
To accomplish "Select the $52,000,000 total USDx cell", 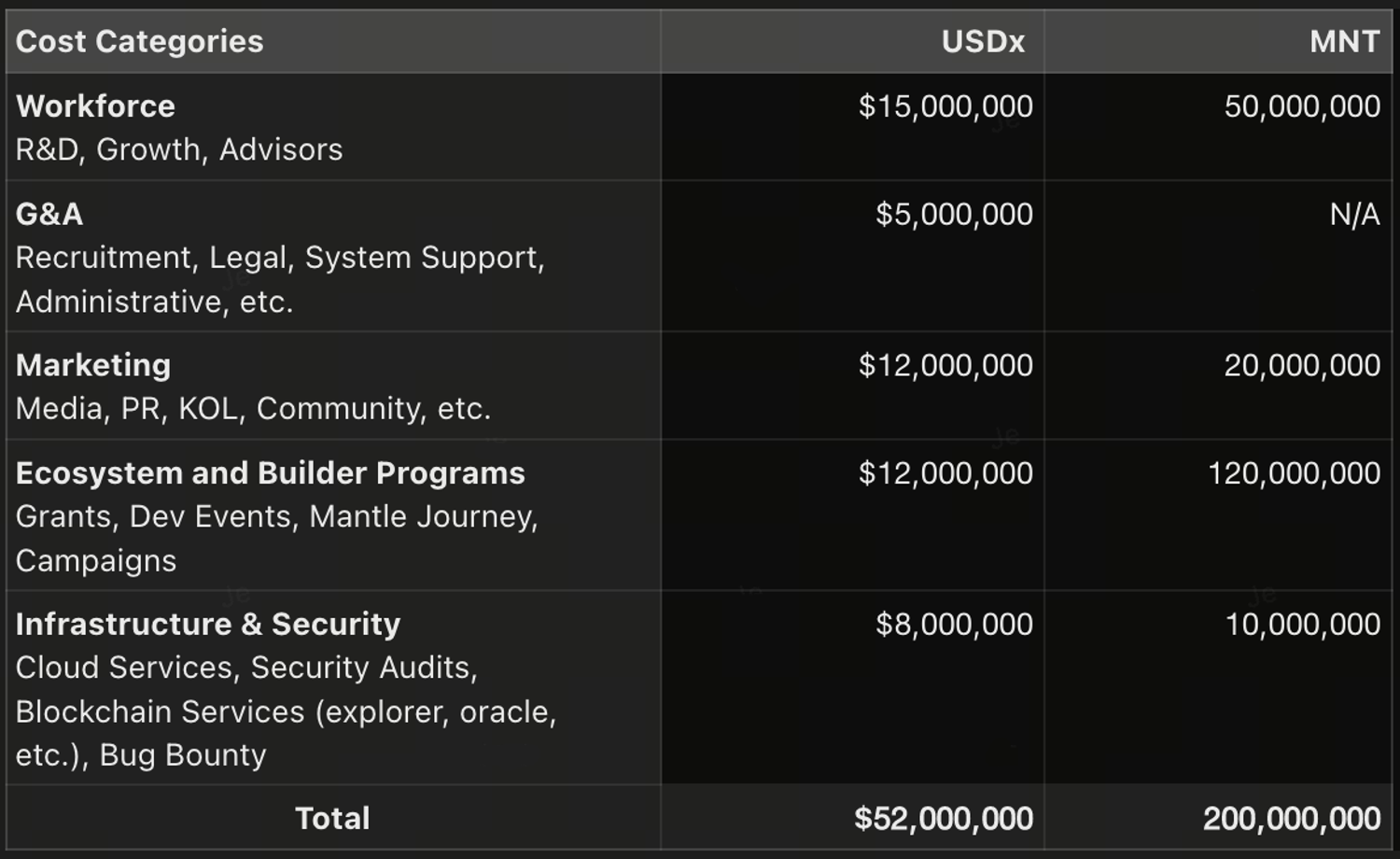I will 944,819.
